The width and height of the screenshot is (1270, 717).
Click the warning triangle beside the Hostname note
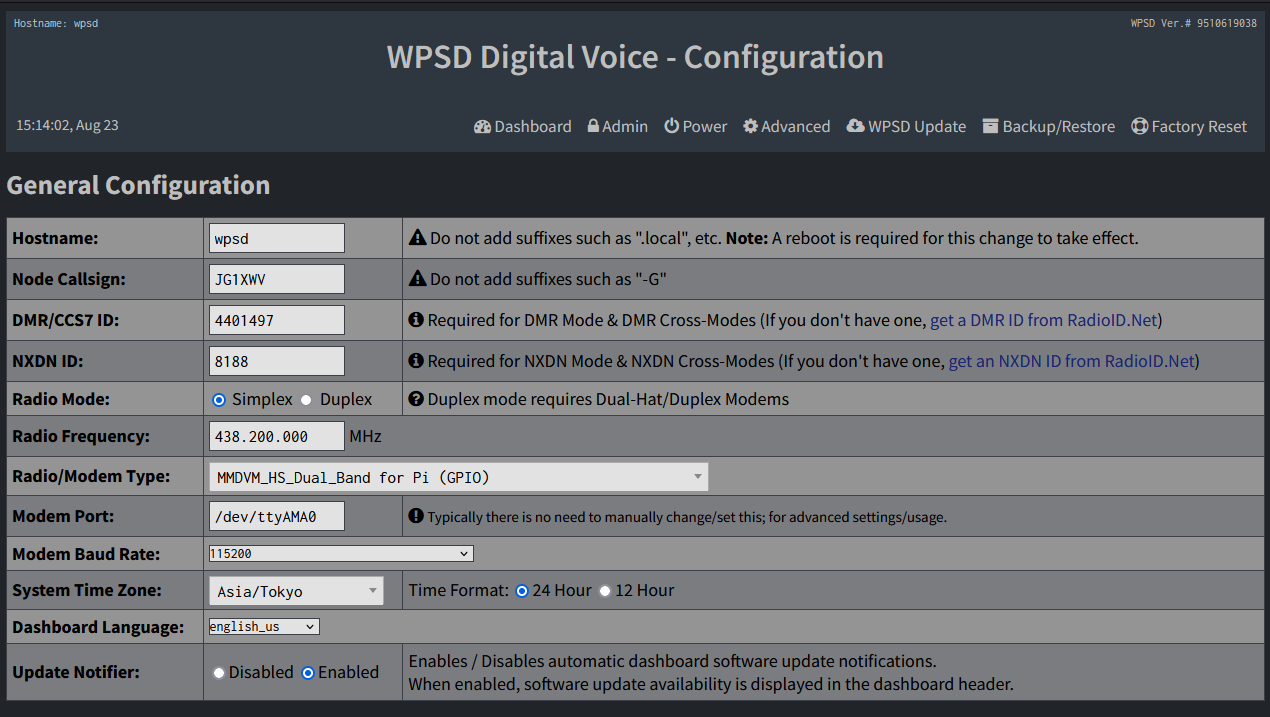(x=418, y=239)
